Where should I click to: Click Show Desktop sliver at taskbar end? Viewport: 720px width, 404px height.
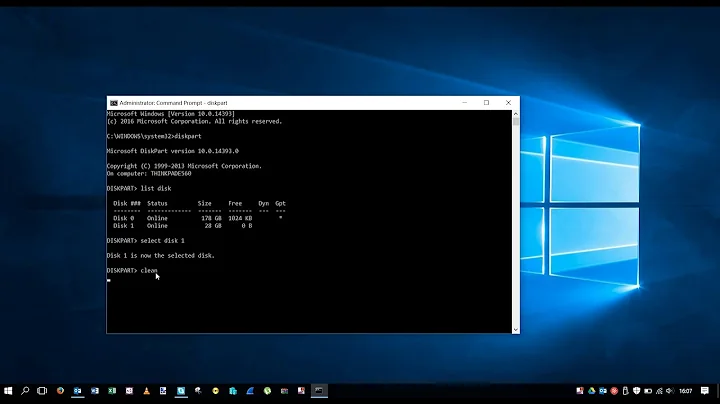point(718,391)
